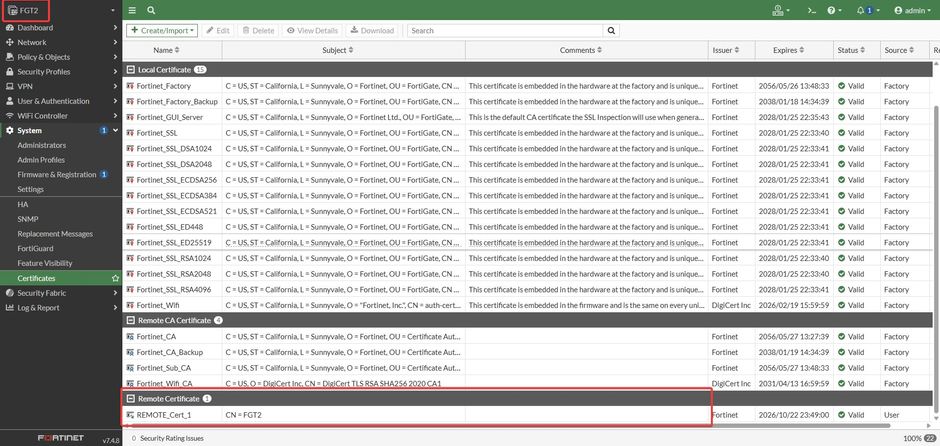Click the Download button

[x=372, y=31]
